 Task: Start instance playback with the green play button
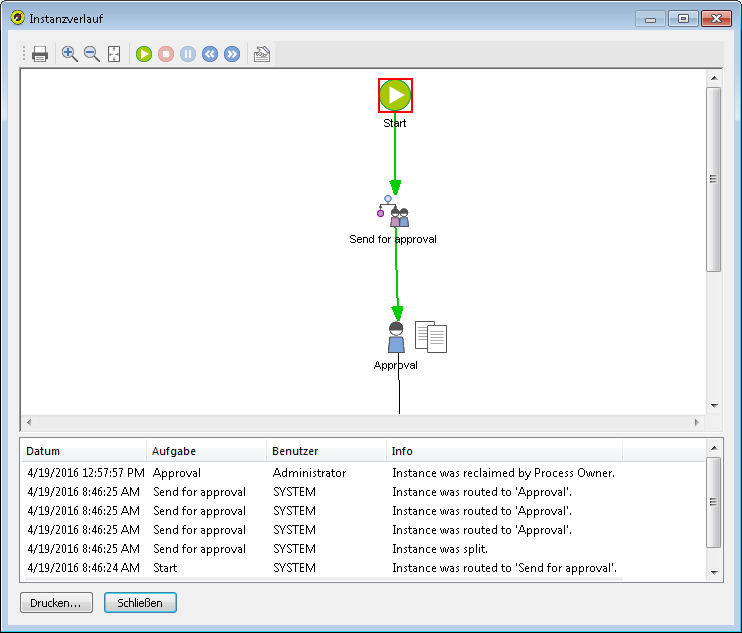pyautogui.click(x=144, y=54)
